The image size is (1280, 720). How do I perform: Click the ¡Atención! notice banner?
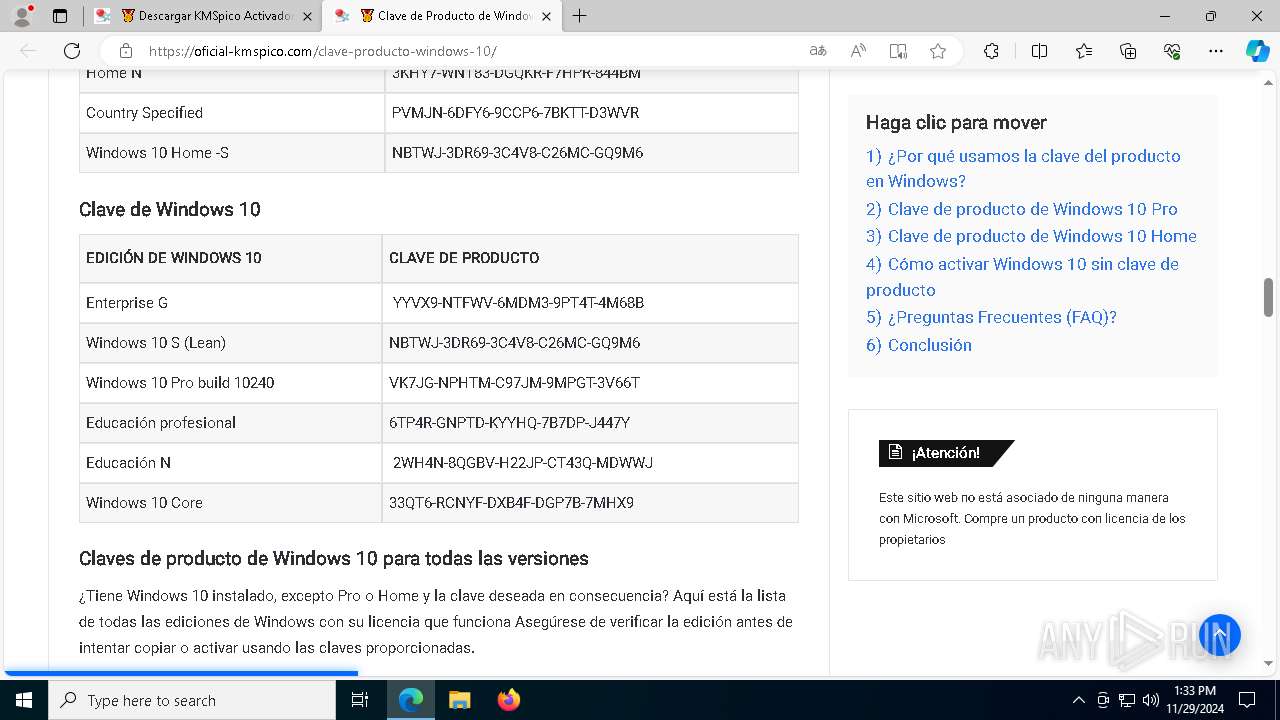coord(946,453)
